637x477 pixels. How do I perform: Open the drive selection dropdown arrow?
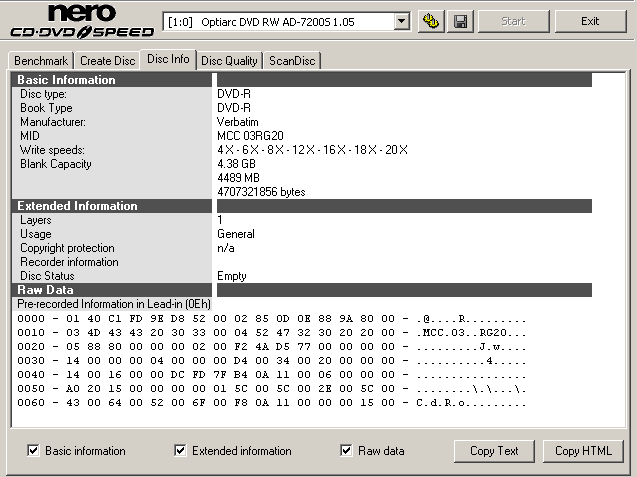[402, 21]
